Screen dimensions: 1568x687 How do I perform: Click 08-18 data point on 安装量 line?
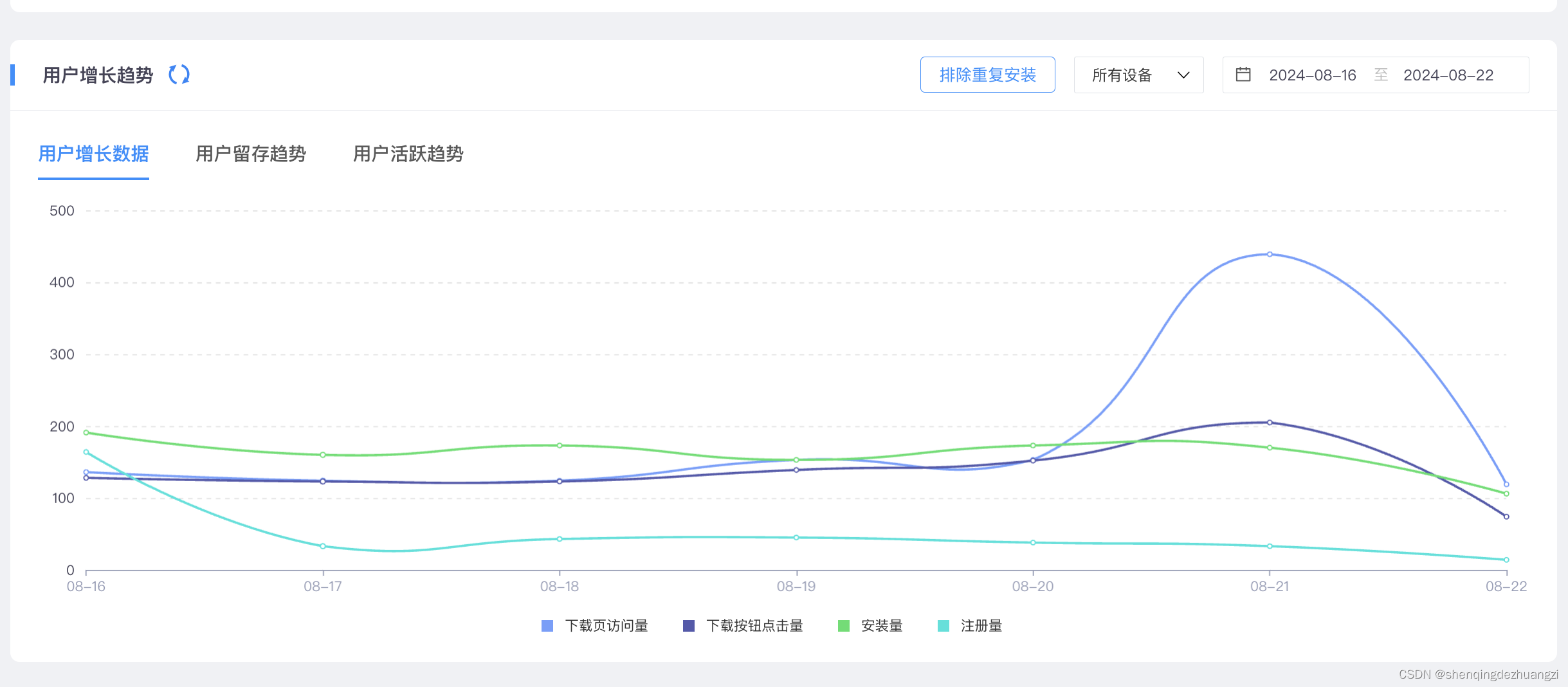[x=560, y=445]
